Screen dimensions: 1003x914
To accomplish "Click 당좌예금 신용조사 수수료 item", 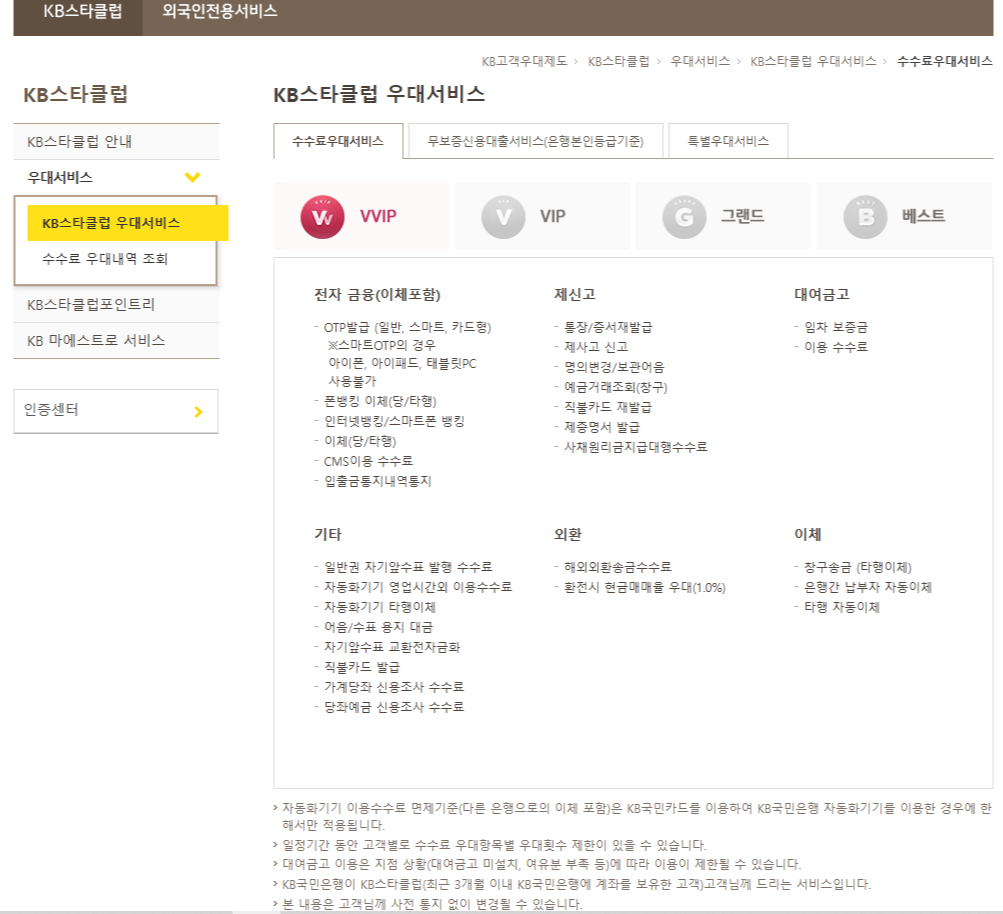I will click(393, 707).
